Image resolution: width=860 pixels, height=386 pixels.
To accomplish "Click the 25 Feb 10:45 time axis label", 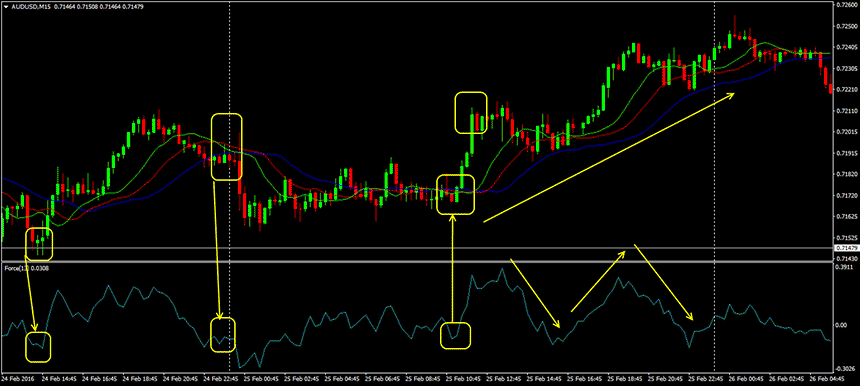I will [x=463, y=379].
